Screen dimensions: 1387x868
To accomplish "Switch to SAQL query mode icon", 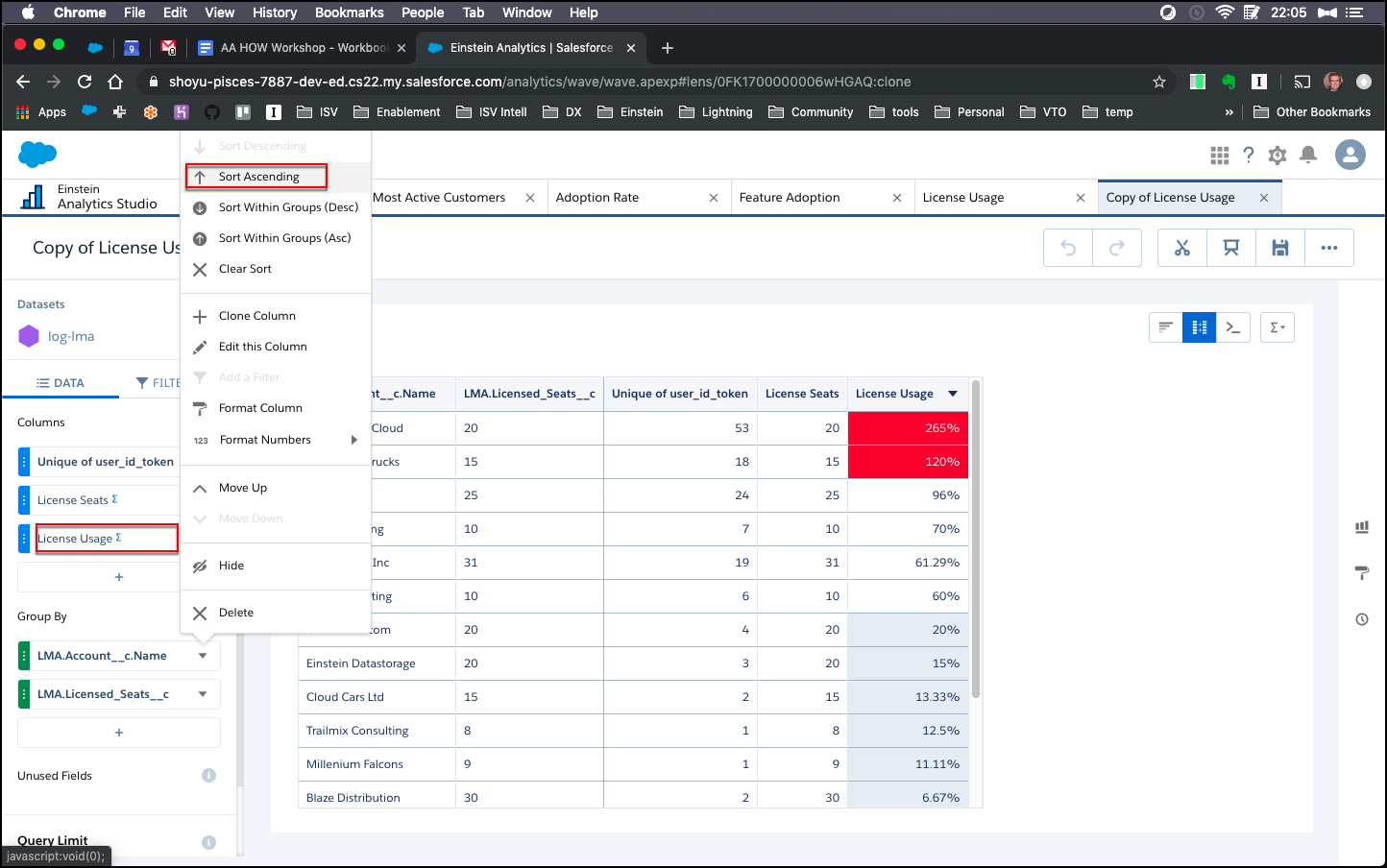I will pyautogui.click(x=1233, y=327).
